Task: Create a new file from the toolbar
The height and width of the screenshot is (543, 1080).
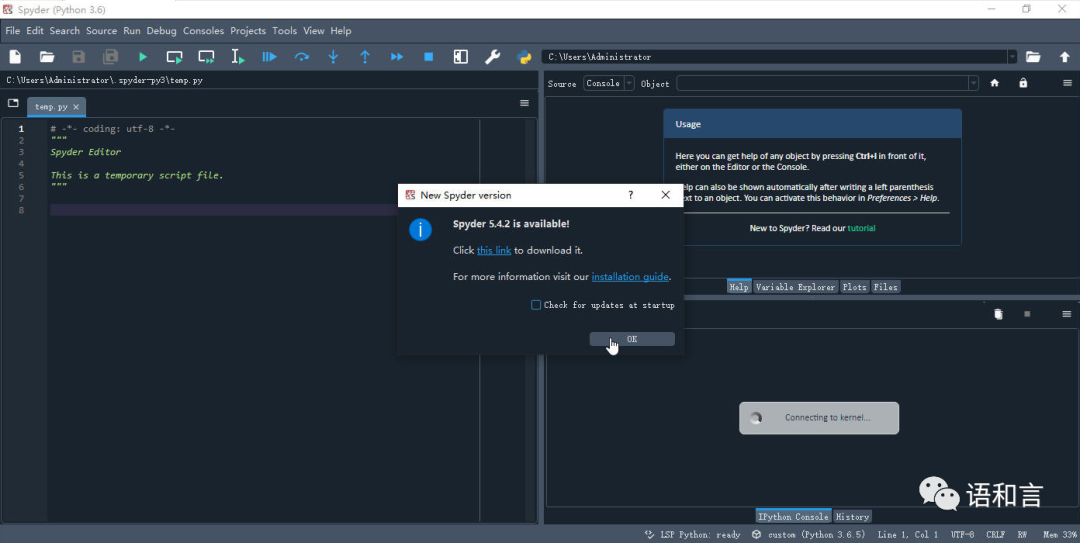Action: click(15, 57)
